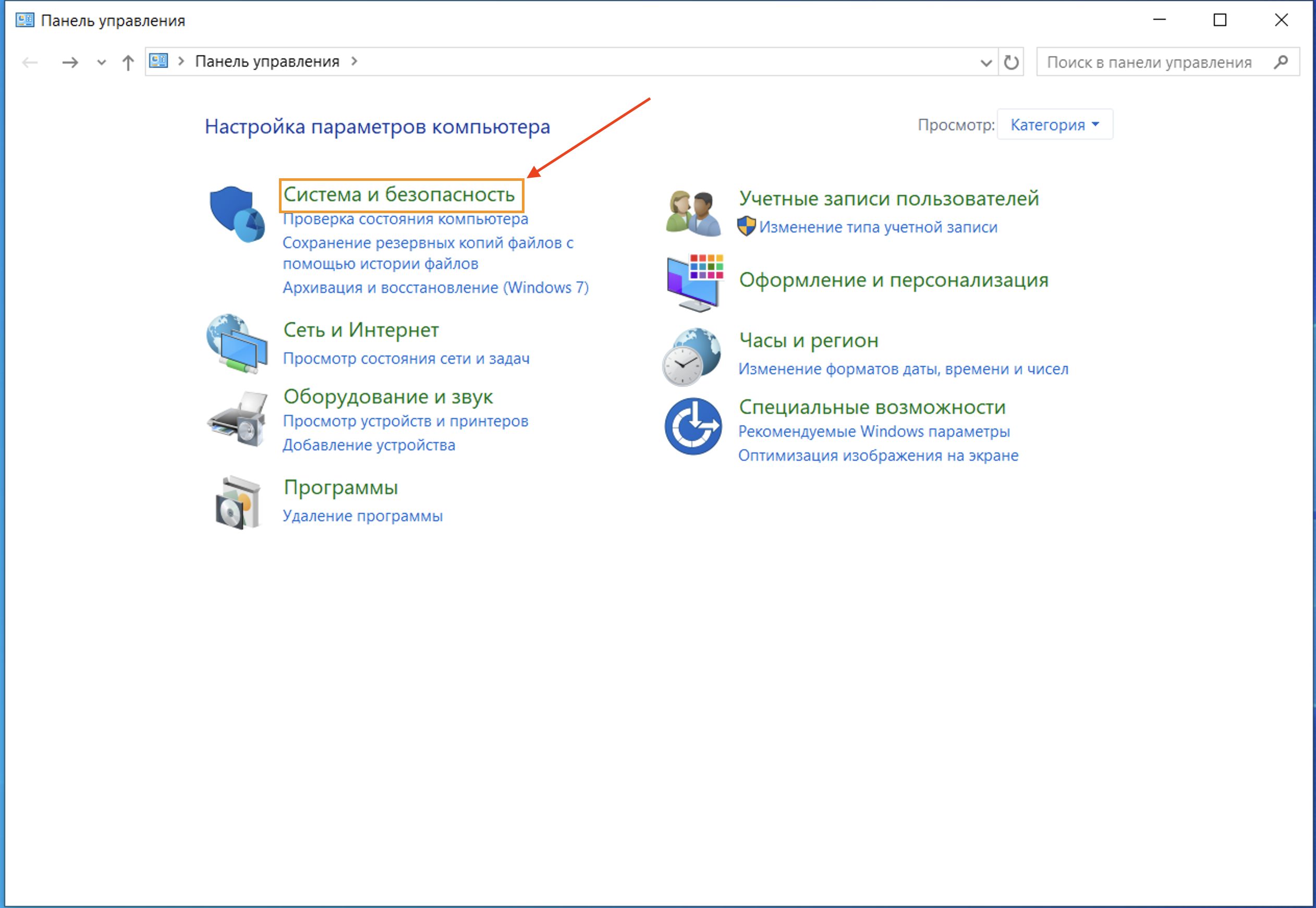Open the Clock and Region icon

tap(692, 357)
